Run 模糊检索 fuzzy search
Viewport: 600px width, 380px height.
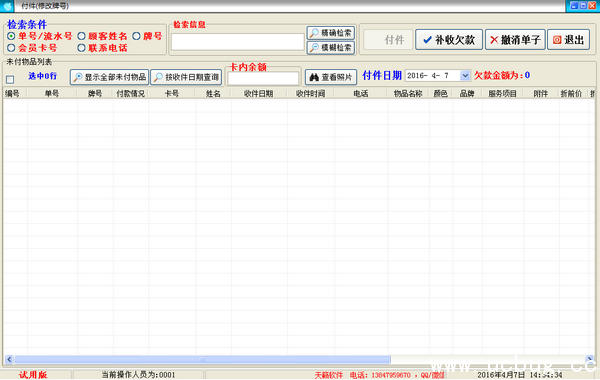[331, 47]
